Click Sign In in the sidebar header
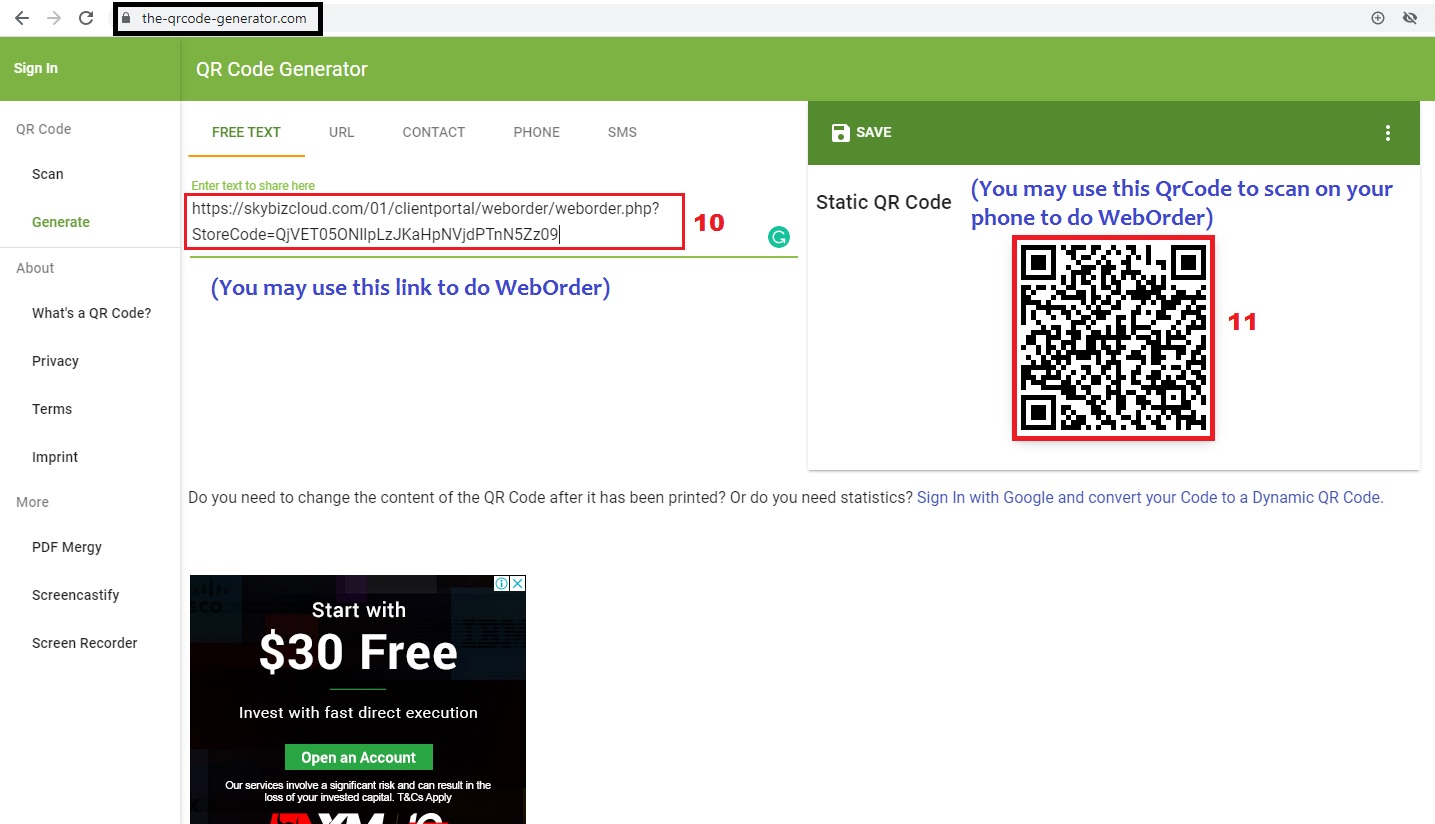Screen dimensions: 1435x824 point(36,68)
